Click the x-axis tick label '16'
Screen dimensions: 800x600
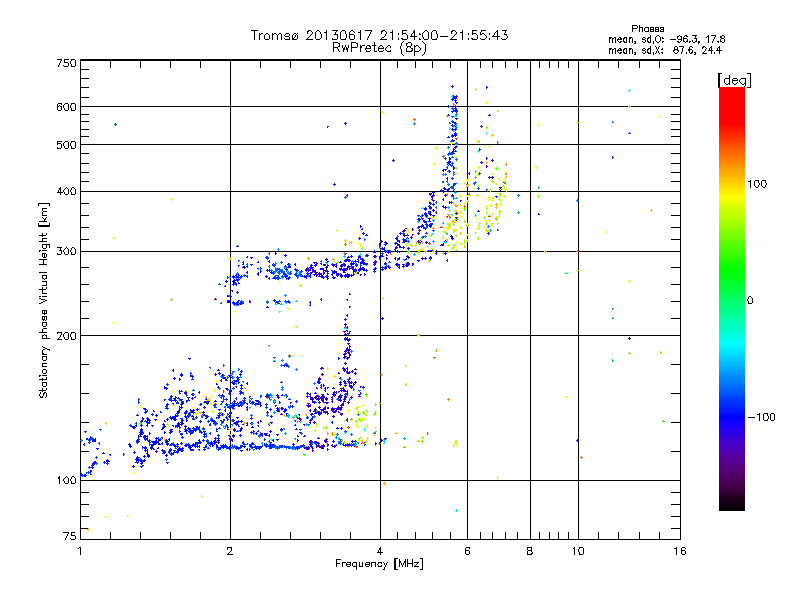[x=680, y=551]
